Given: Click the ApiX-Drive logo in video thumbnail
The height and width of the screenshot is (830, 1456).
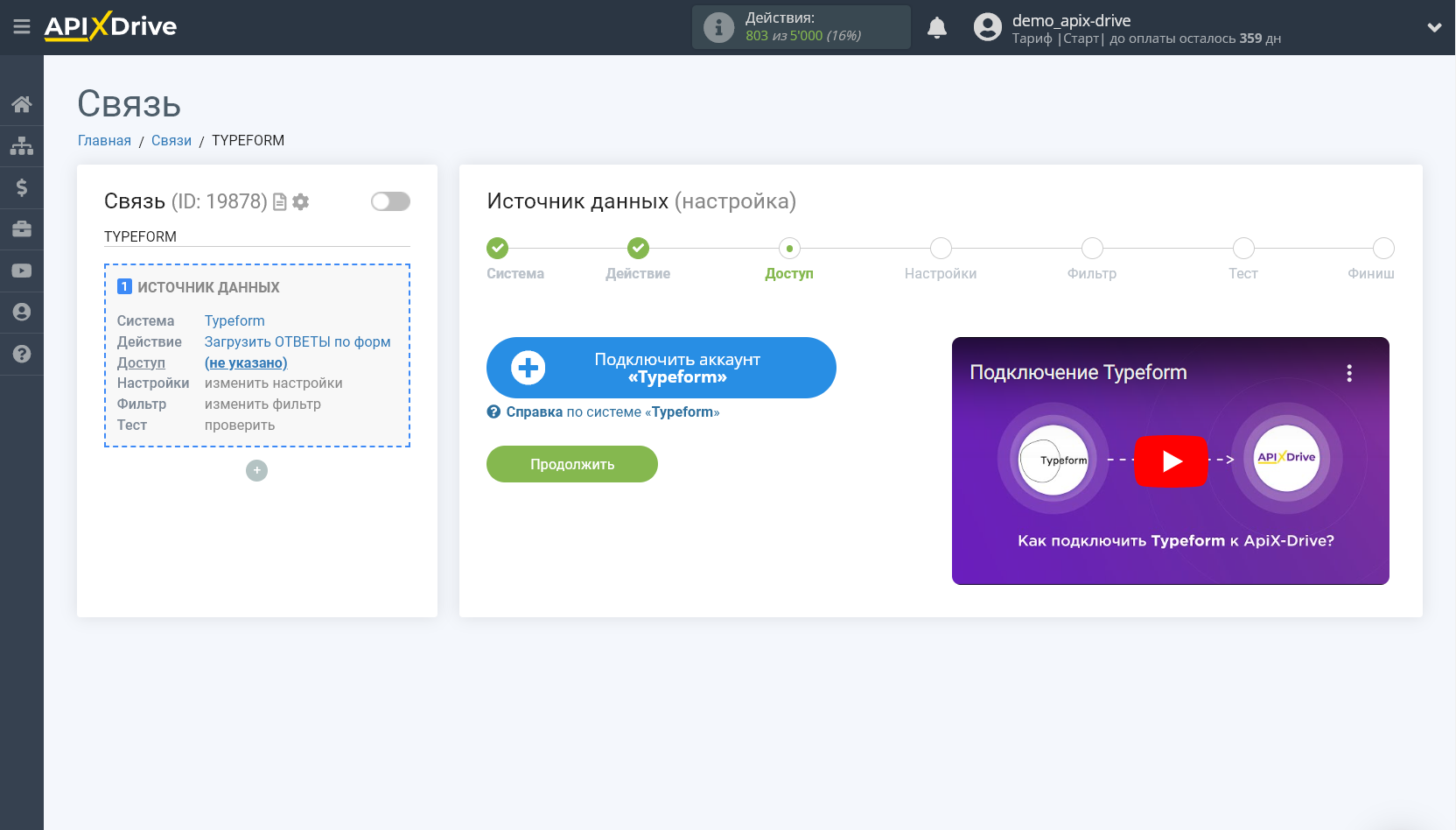Looking at the screenshot, I should pyautogui.click(x=1286, y=458).
